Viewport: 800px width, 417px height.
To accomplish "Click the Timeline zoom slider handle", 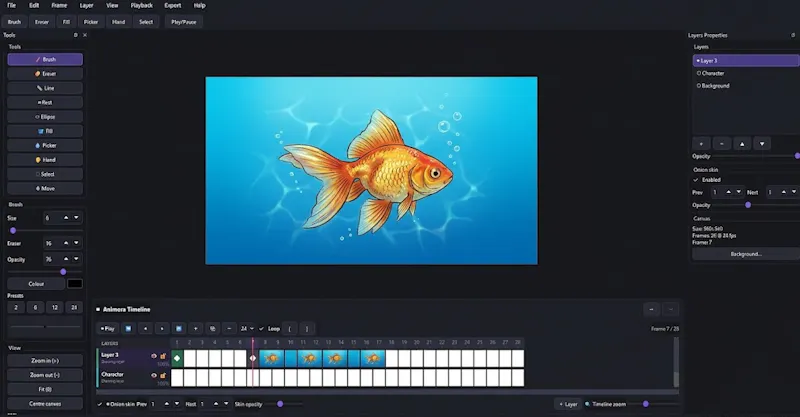I will tap(645, 404).
